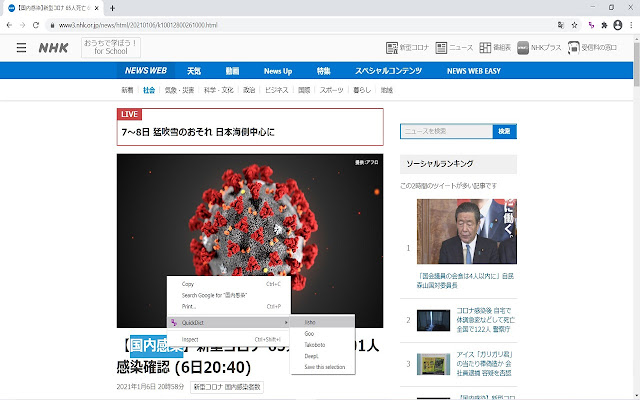The width and height of the screenshot is (640, 400).
Task: Click the translate page icon in address bar
Action: coord(561,25)
